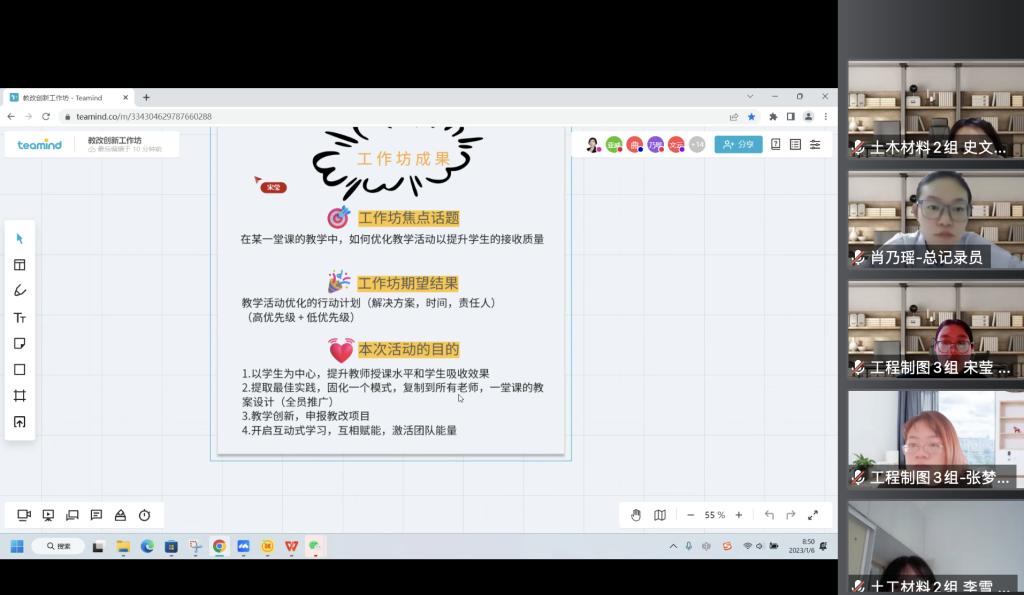Click the board title 教改创新工作坊
This screenshot has width=1024, height=595.
[x=114, y=140]
